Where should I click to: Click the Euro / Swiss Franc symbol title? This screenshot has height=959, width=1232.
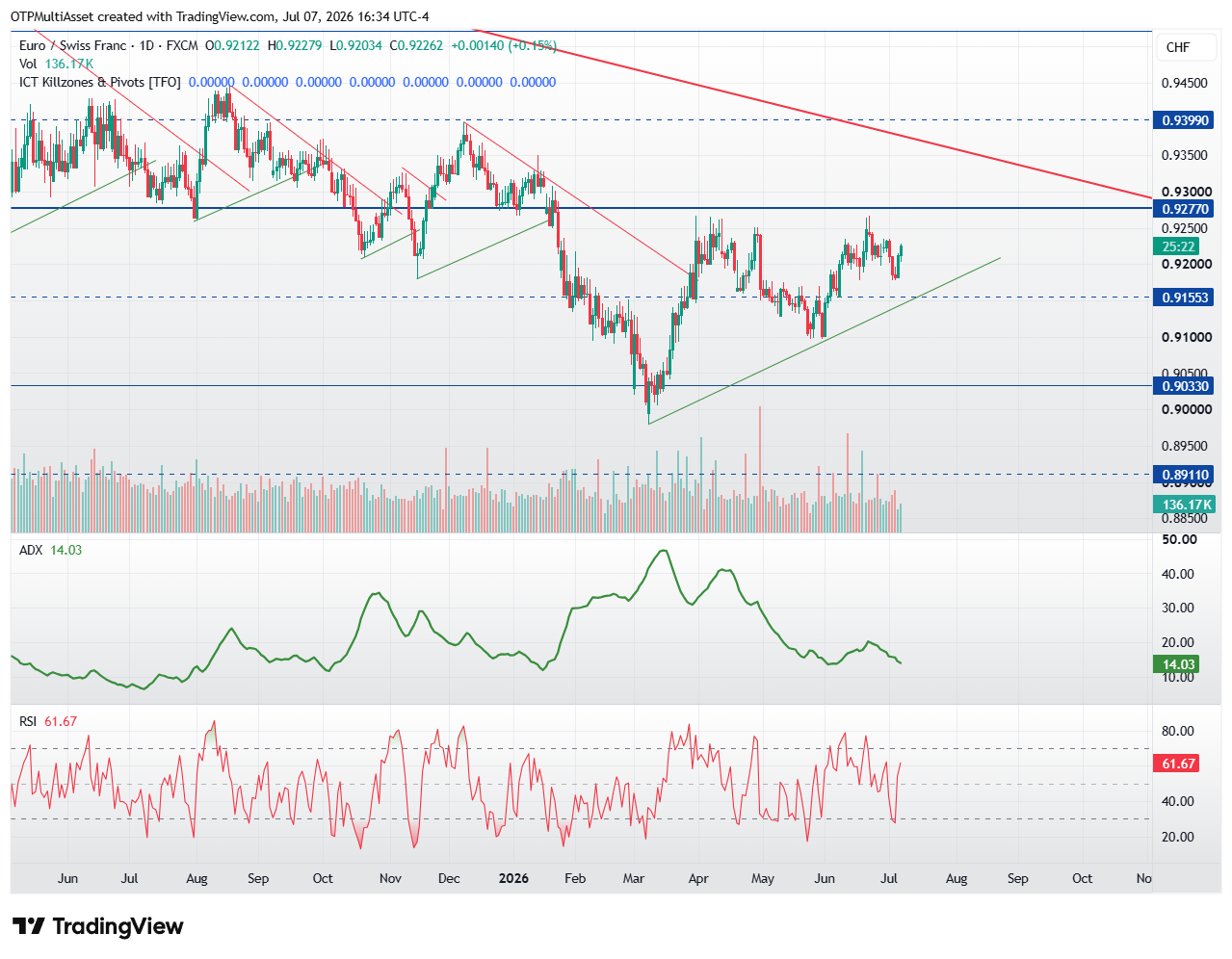[109, 45]
